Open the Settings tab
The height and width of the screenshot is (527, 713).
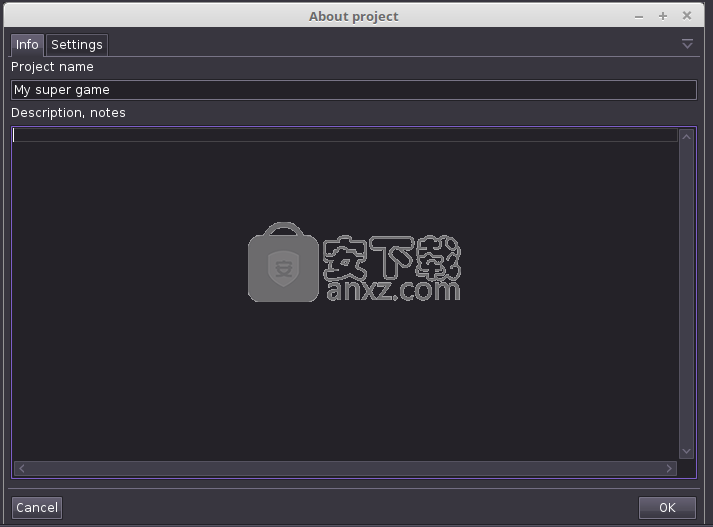tap(77, 45)
